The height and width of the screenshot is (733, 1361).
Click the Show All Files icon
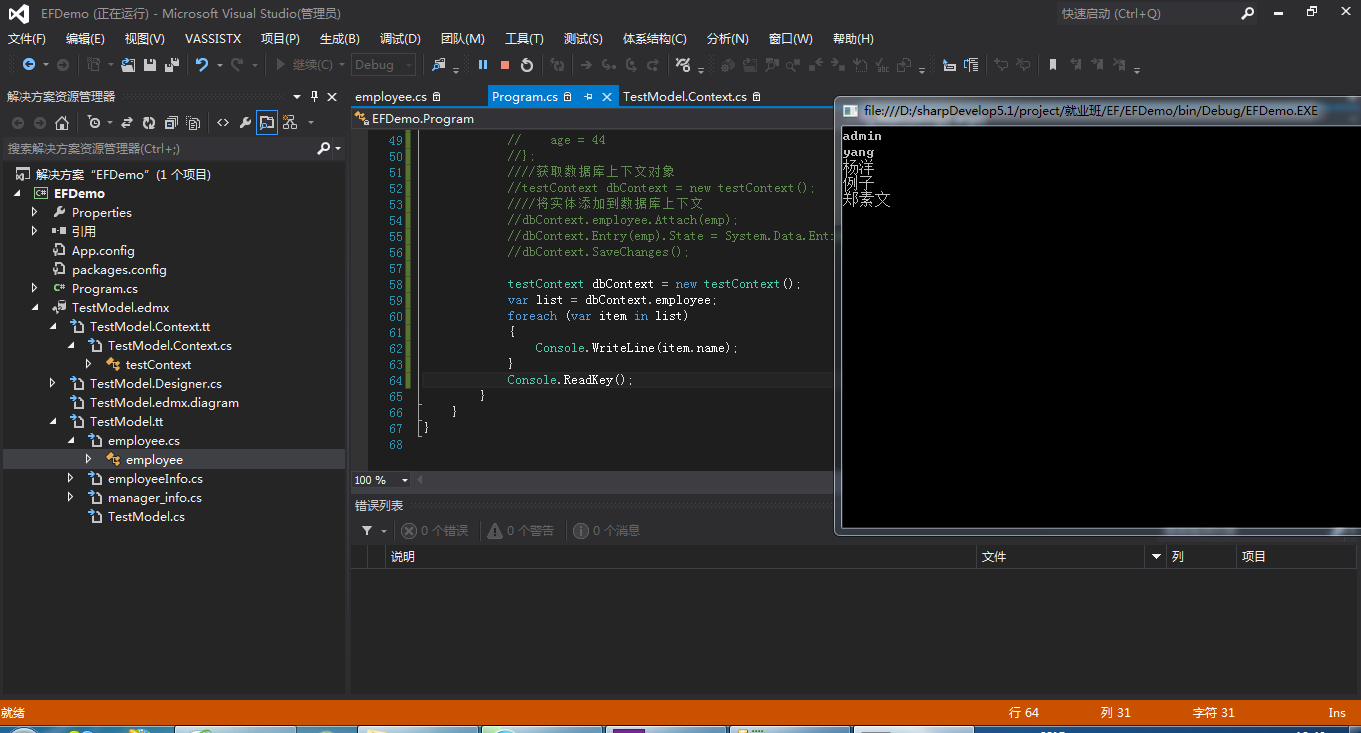(194, 122)
